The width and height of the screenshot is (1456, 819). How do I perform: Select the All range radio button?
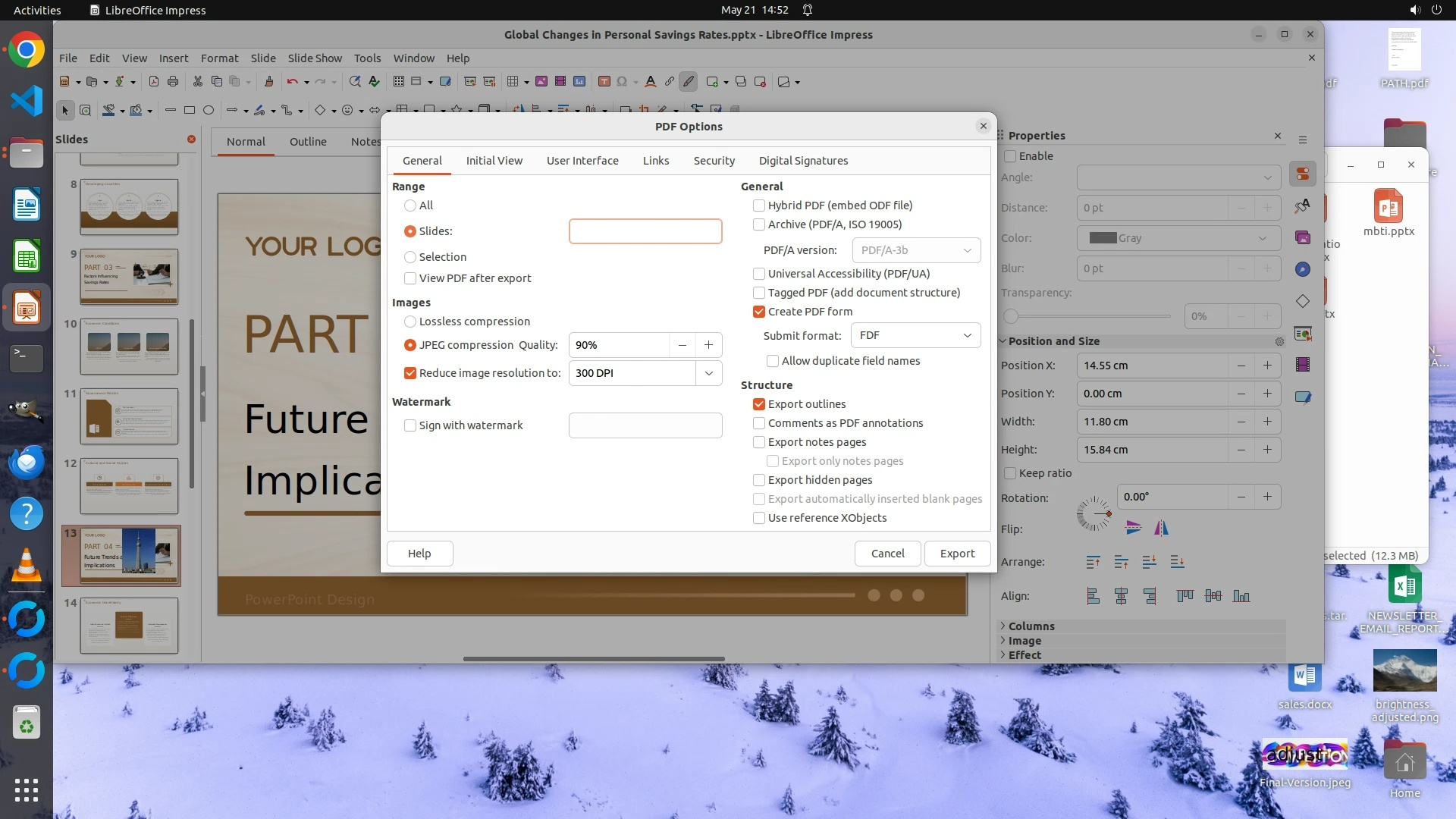click(x=410, y=206)
